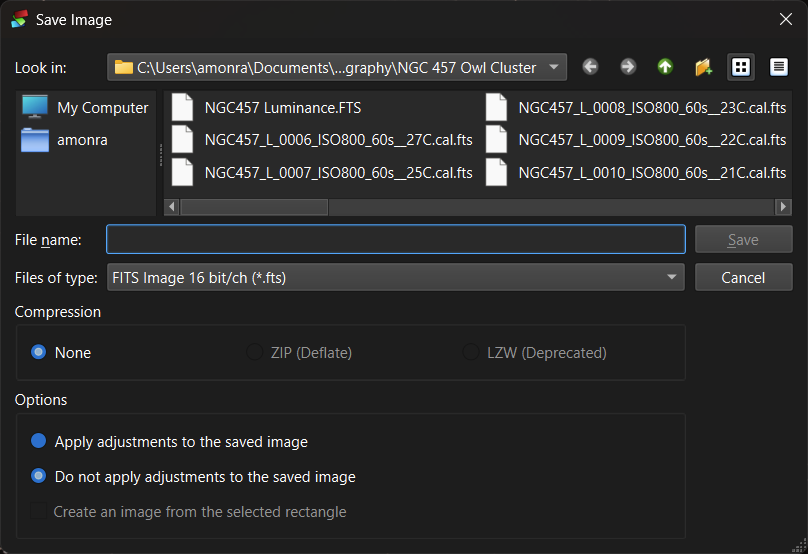This screenshot has height=554, width=808.
Task: Select Do not apply adjustments option
Action: pos(39,477)
